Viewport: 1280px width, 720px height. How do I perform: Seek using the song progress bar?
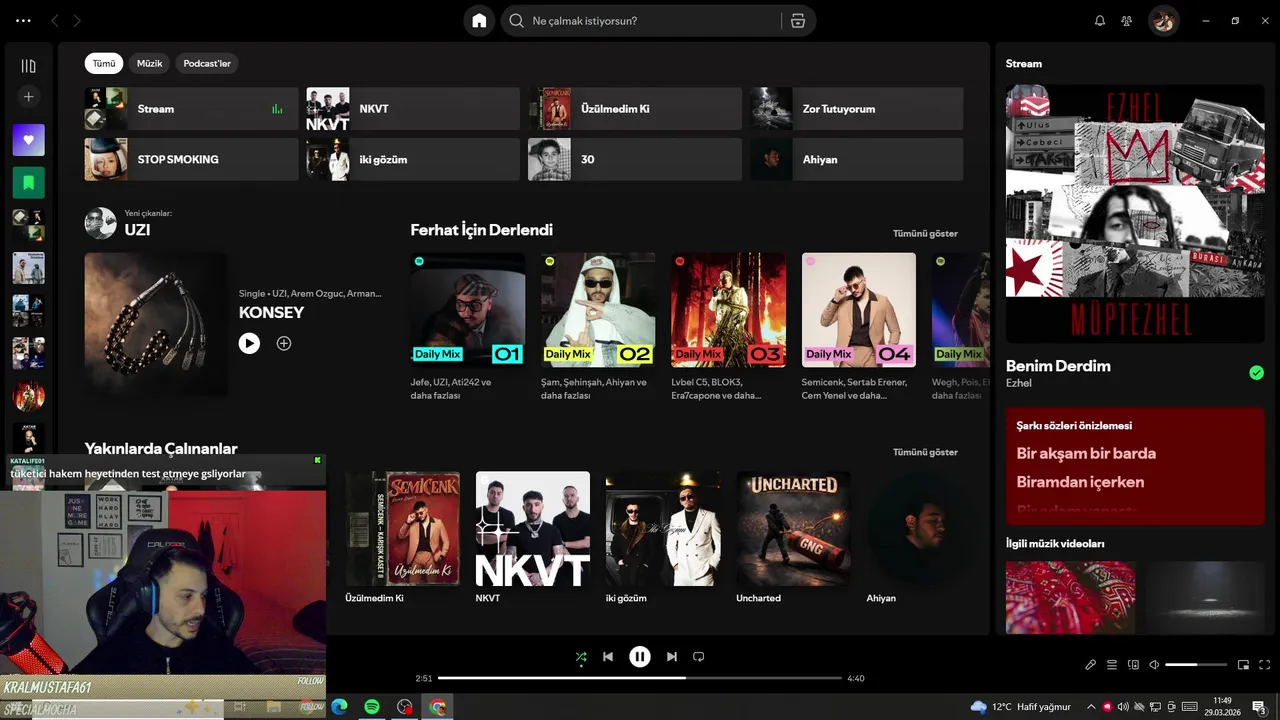[640, 678]
